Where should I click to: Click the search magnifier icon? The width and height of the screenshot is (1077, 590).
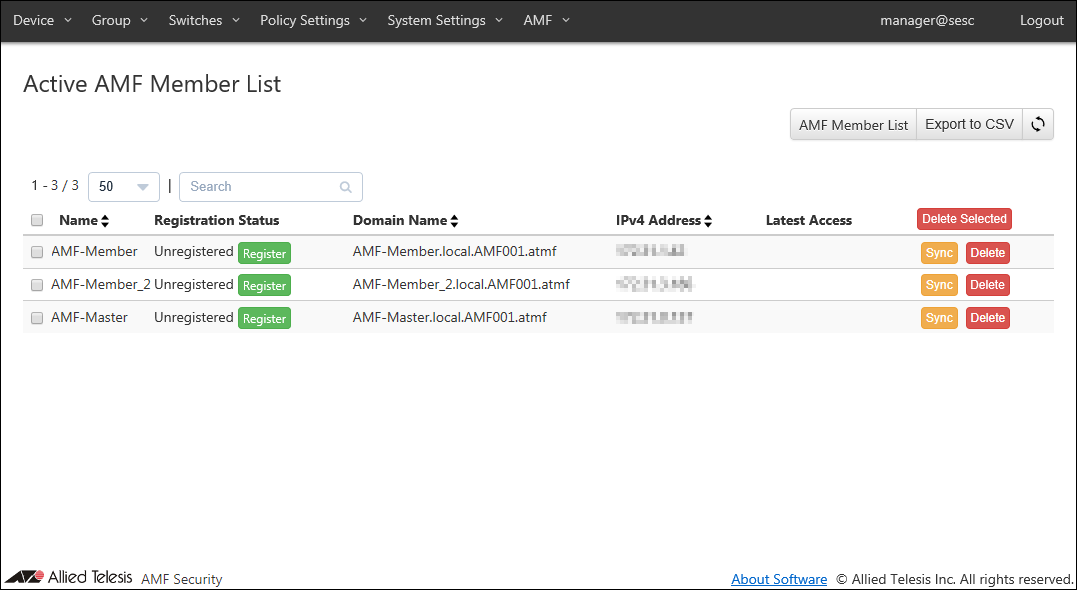[x=346, y=187]
